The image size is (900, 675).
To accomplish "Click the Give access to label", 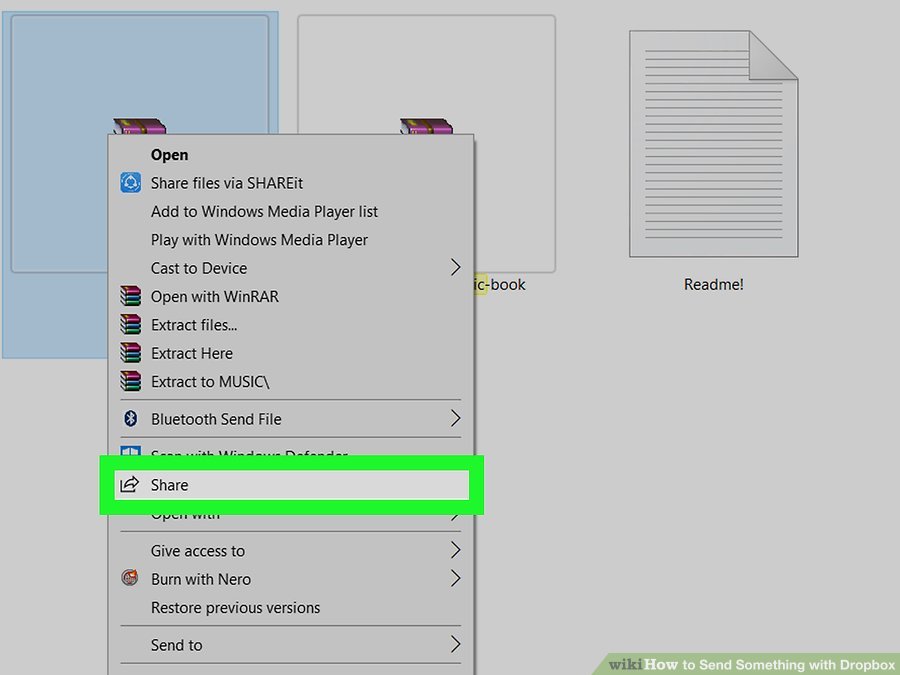I will pos(197,551).
